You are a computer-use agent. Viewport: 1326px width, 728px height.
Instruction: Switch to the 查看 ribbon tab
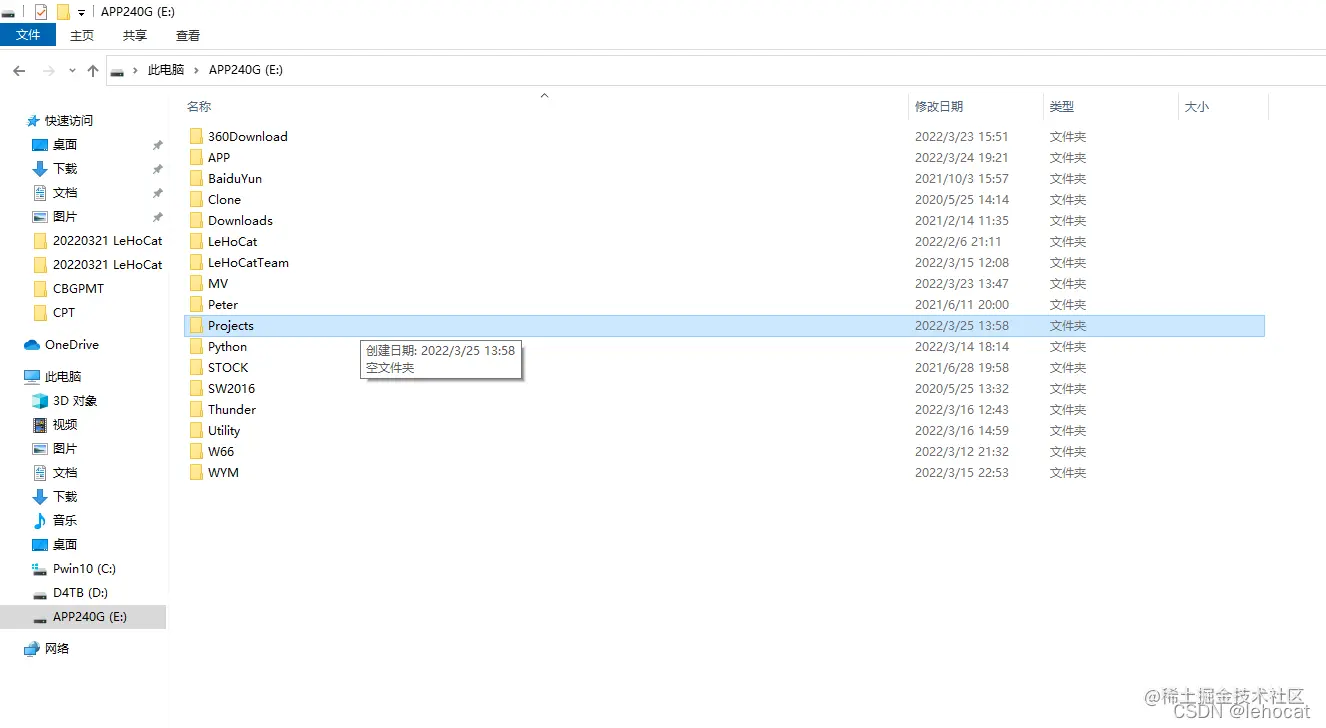click(x=188, y=35)
